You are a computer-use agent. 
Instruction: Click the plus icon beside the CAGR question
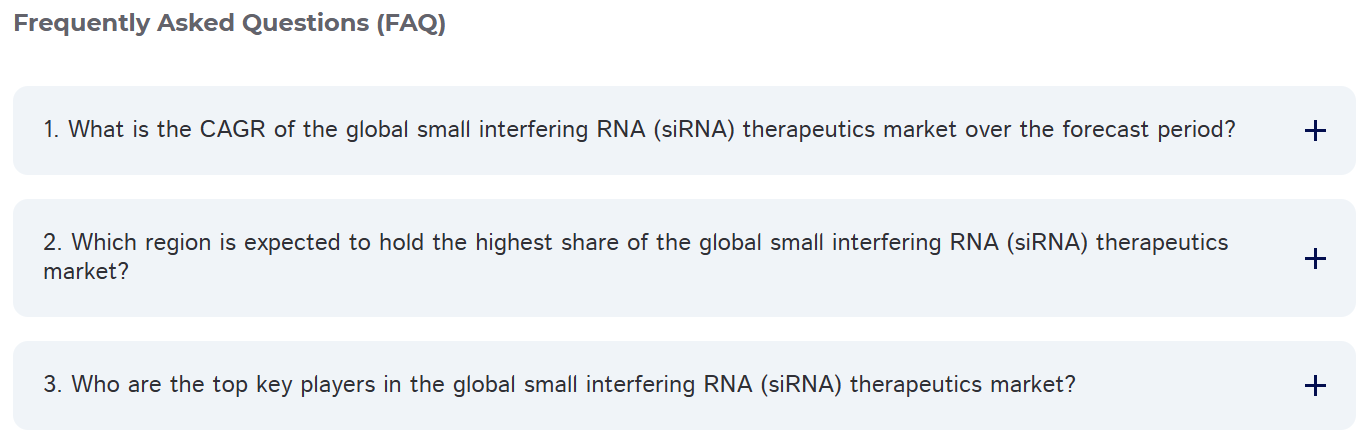[1315, 131]
